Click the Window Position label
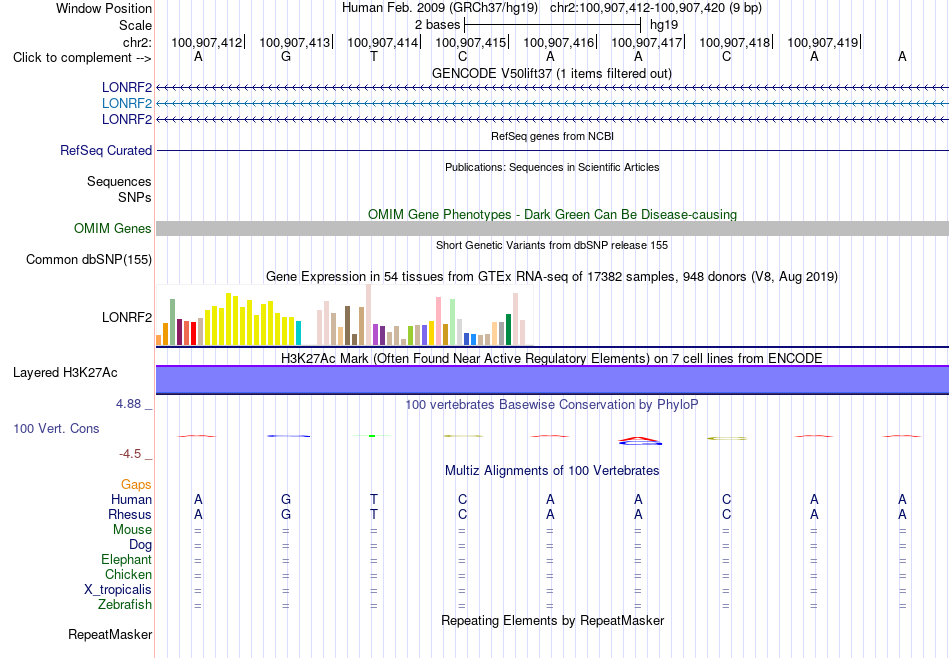The height and width of the screenshot is (658, 950). (x=104, y=8)
